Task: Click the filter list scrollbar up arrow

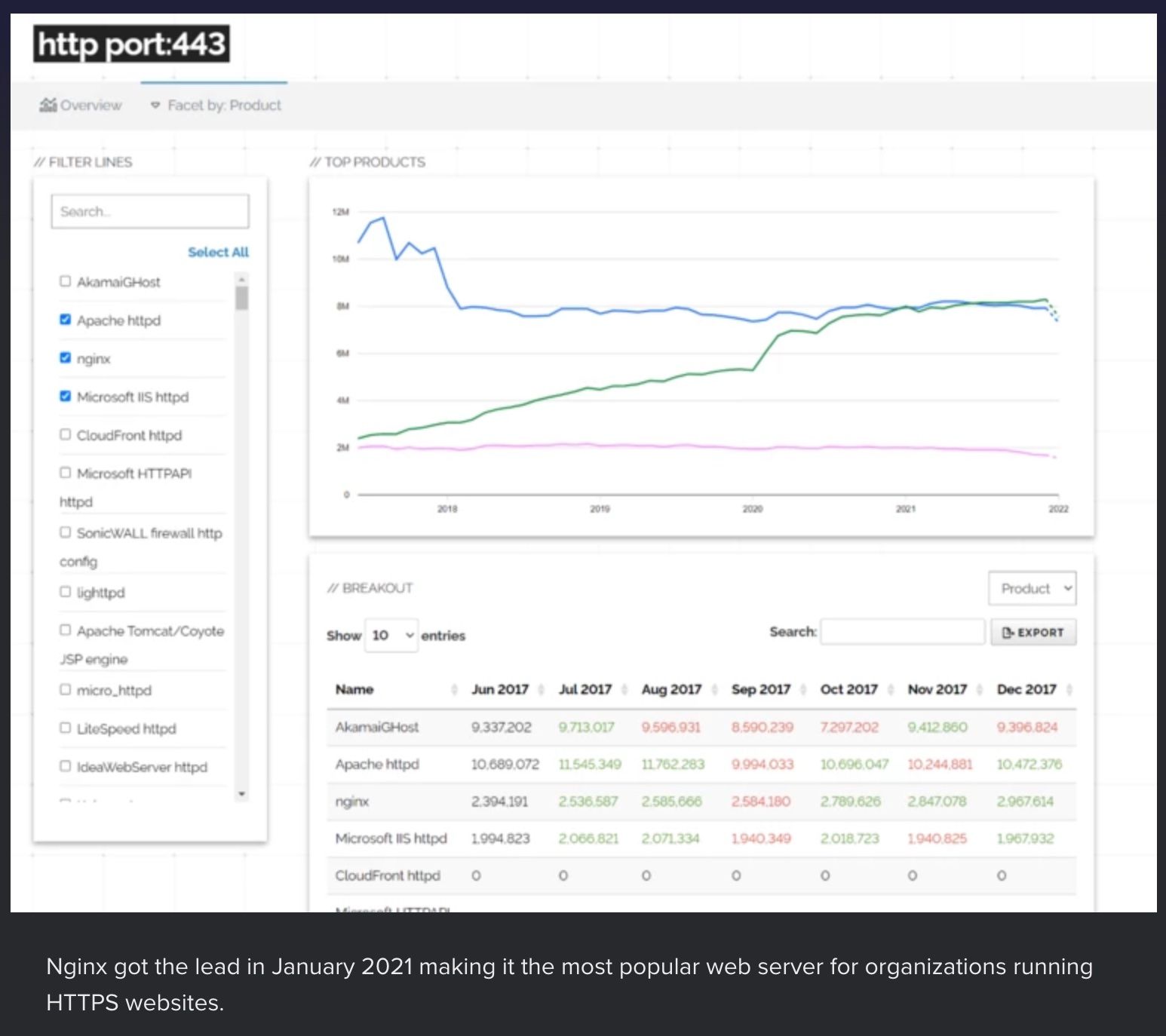Action: coord(242,279)
